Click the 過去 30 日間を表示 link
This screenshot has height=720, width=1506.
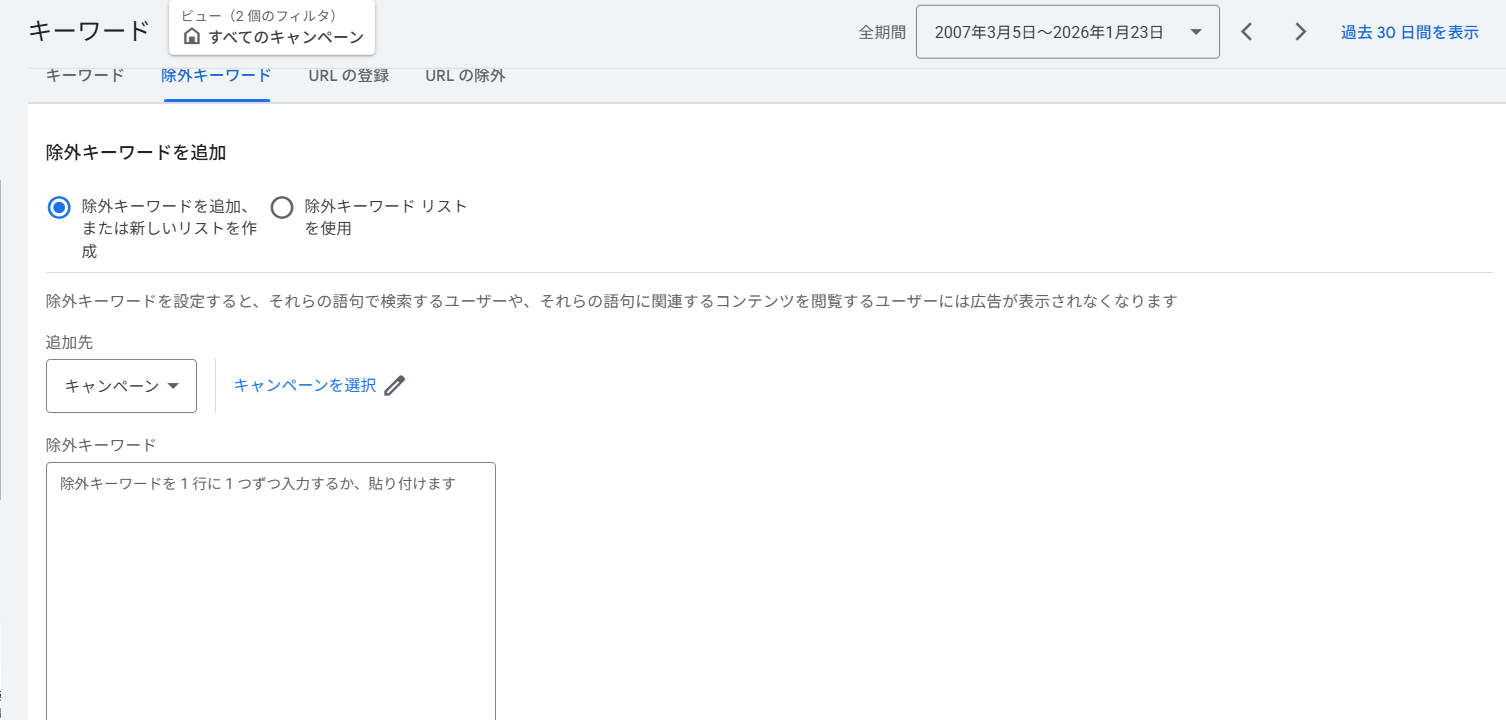tap(1409, 32)
